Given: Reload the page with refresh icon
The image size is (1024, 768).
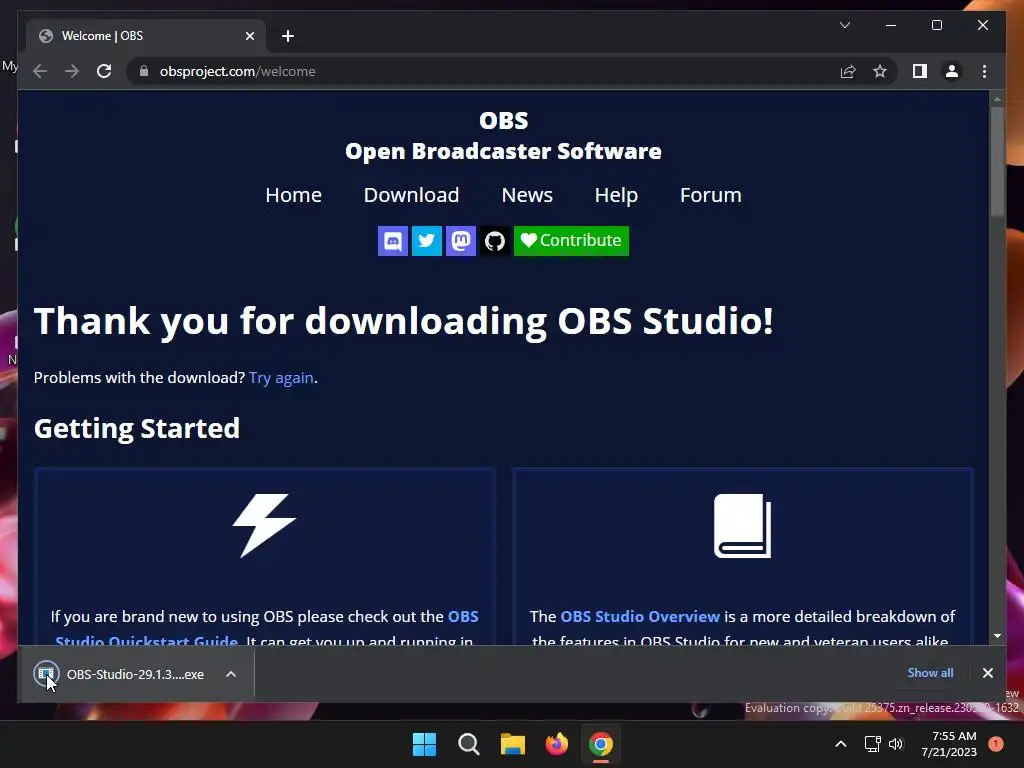Looking at the screenshot, I should tap(104, 71).
